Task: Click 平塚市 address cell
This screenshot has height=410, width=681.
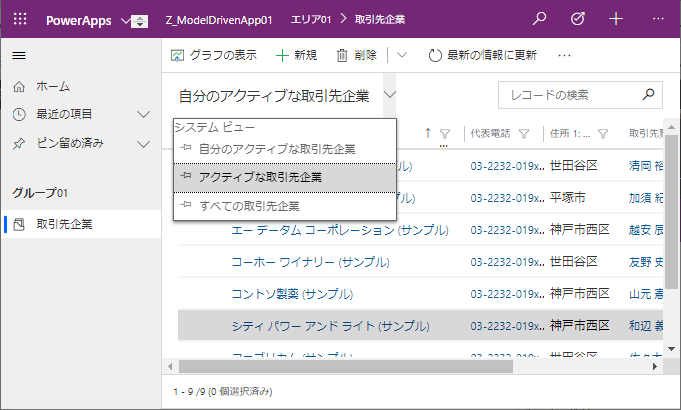Action: point(568,198)
